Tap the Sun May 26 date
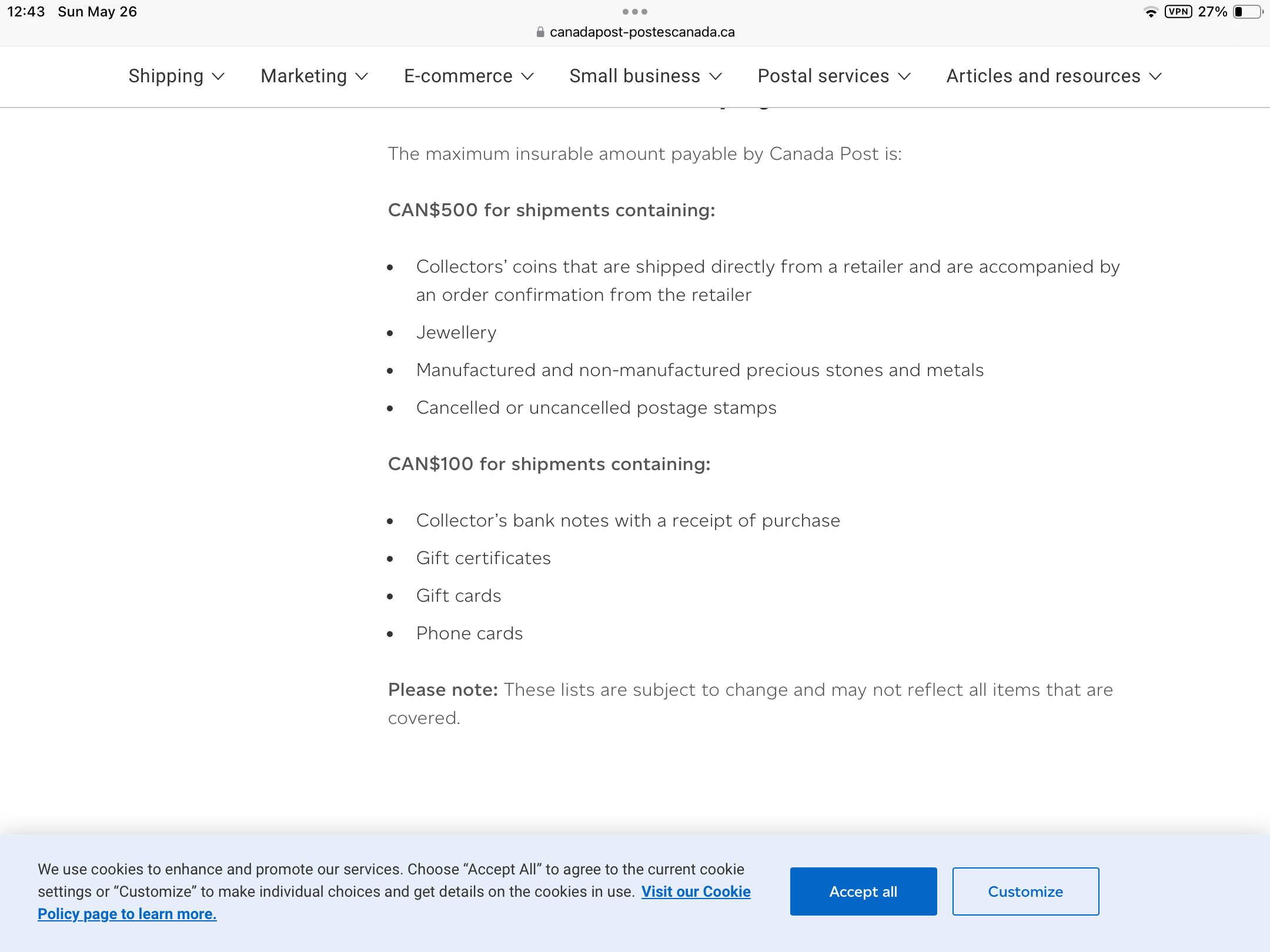1270x952 pixels. [x=97, y=12]
